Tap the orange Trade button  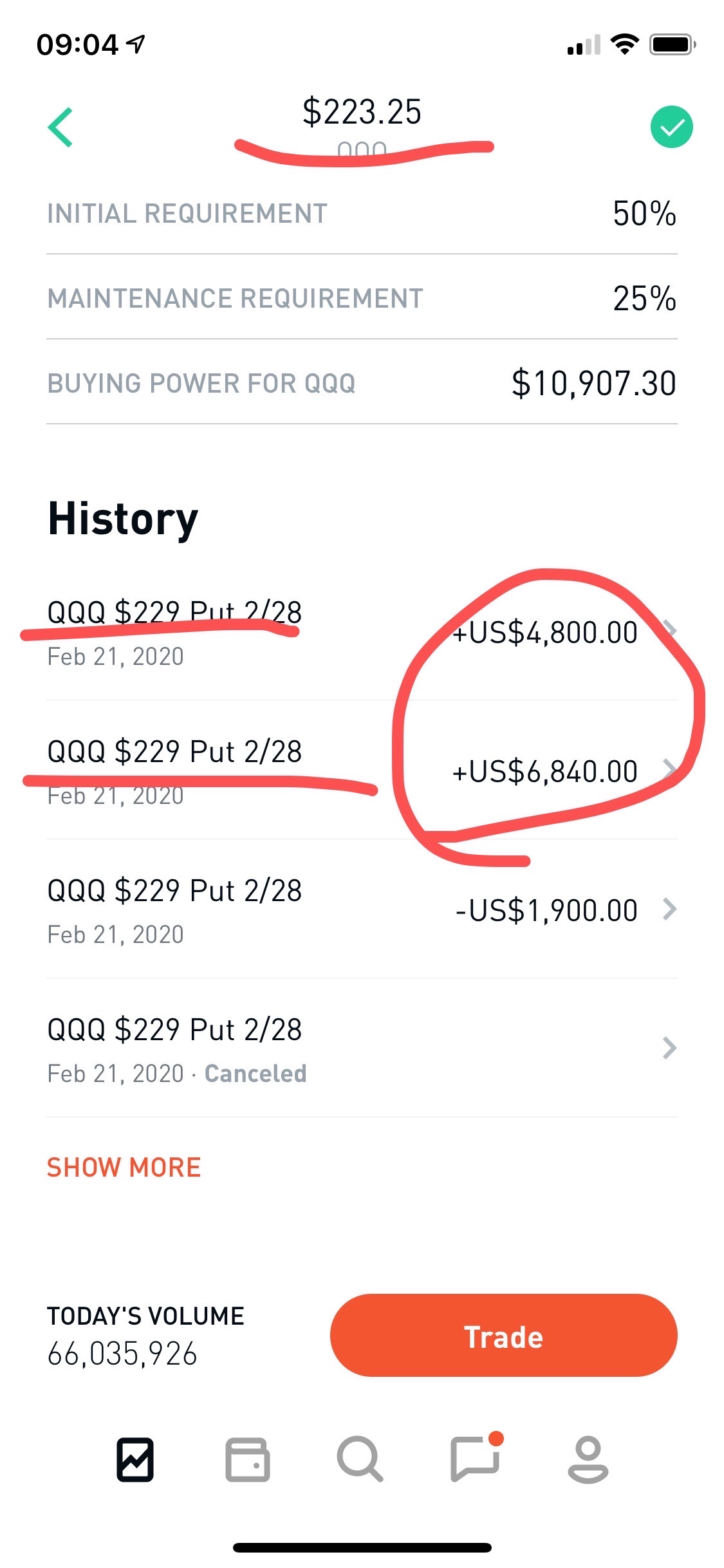pos(504,1335)
